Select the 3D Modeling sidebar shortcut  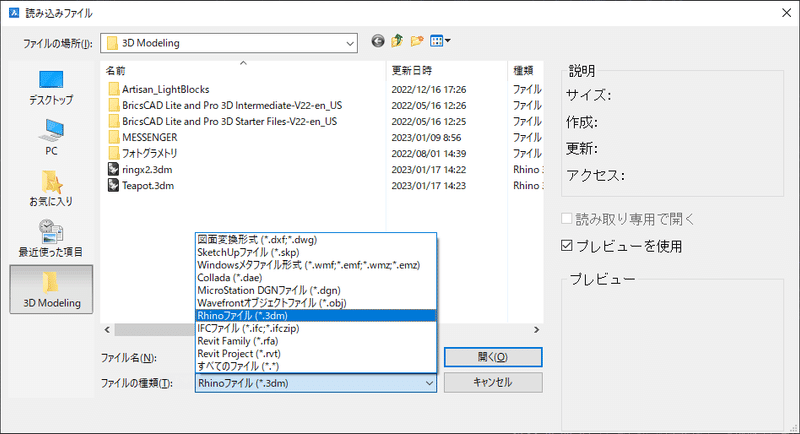tap(51, 289)
